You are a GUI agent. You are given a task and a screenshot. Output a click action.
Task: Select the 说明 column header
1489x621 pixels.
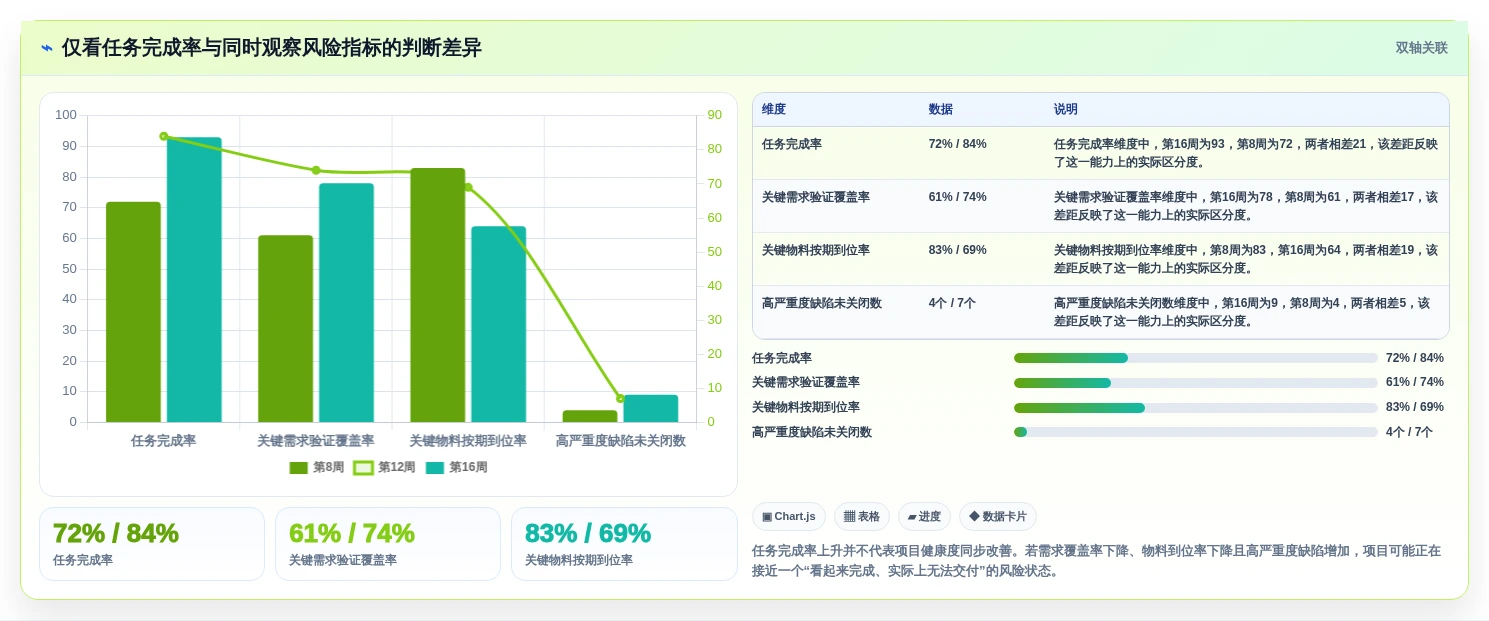(1066, 109)
